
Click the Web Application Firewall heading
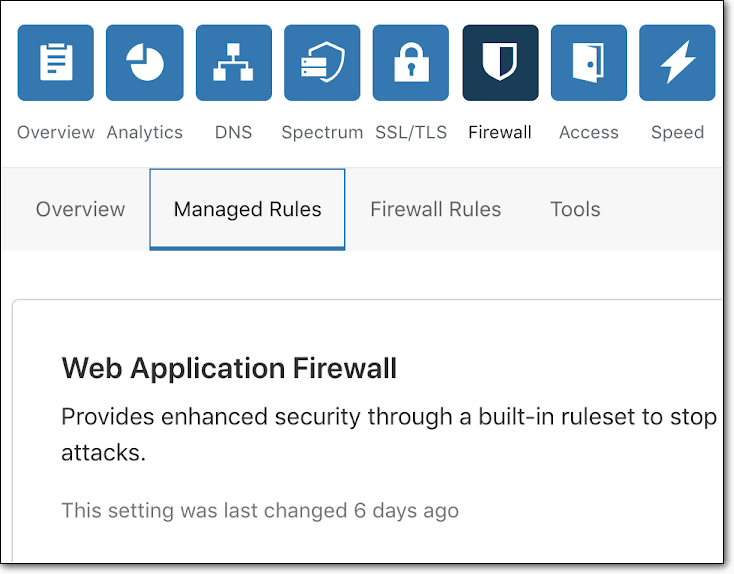coord(229,368)
